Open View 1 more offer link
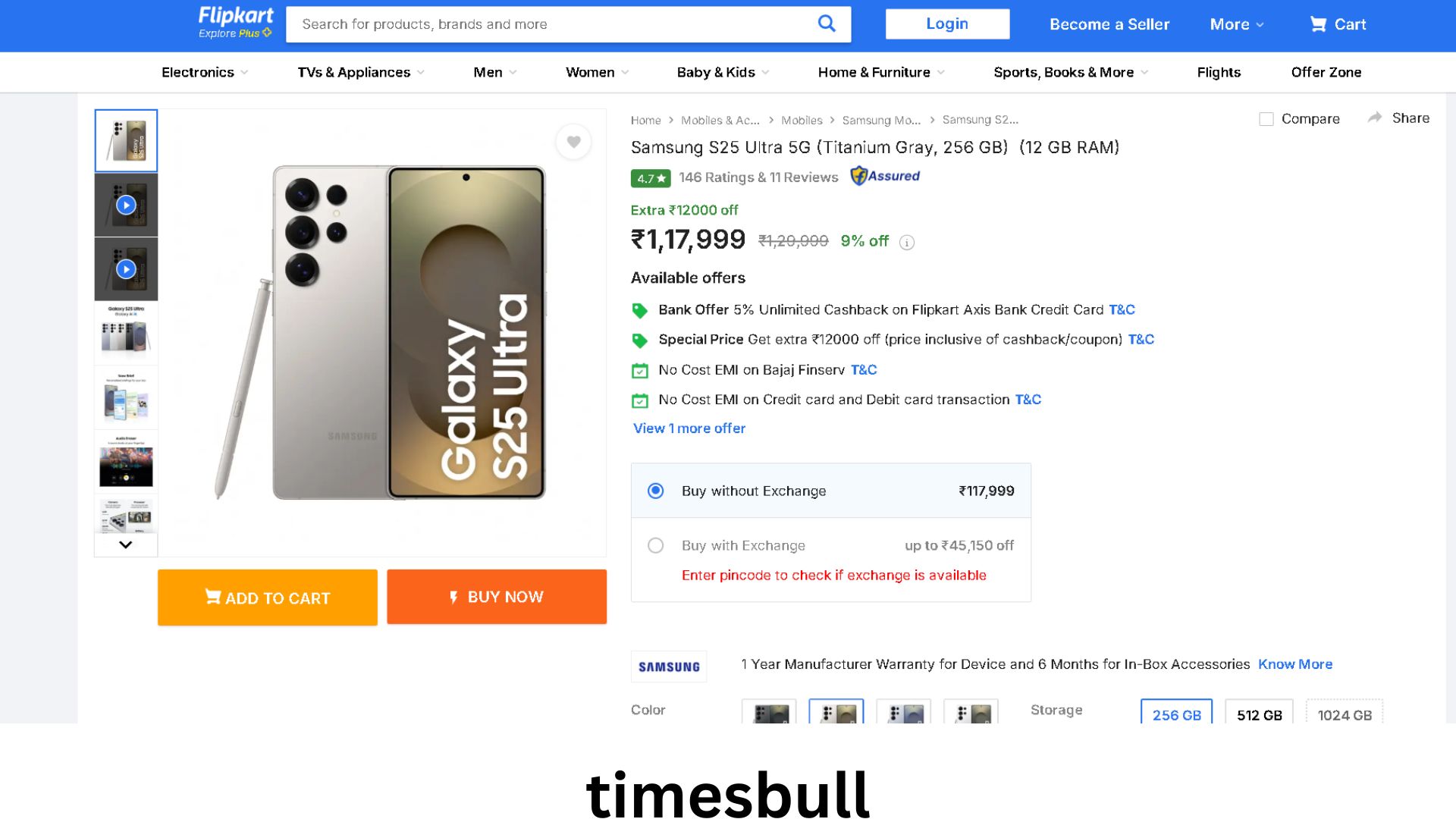 click(x=689, y=428)
